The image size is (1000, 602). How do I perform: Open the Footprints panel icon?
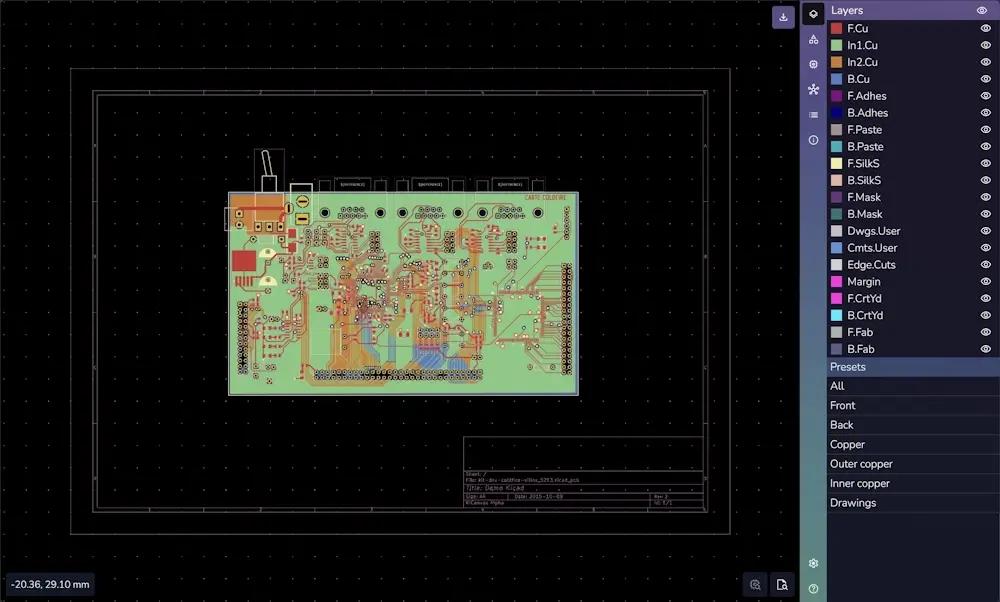813,64
